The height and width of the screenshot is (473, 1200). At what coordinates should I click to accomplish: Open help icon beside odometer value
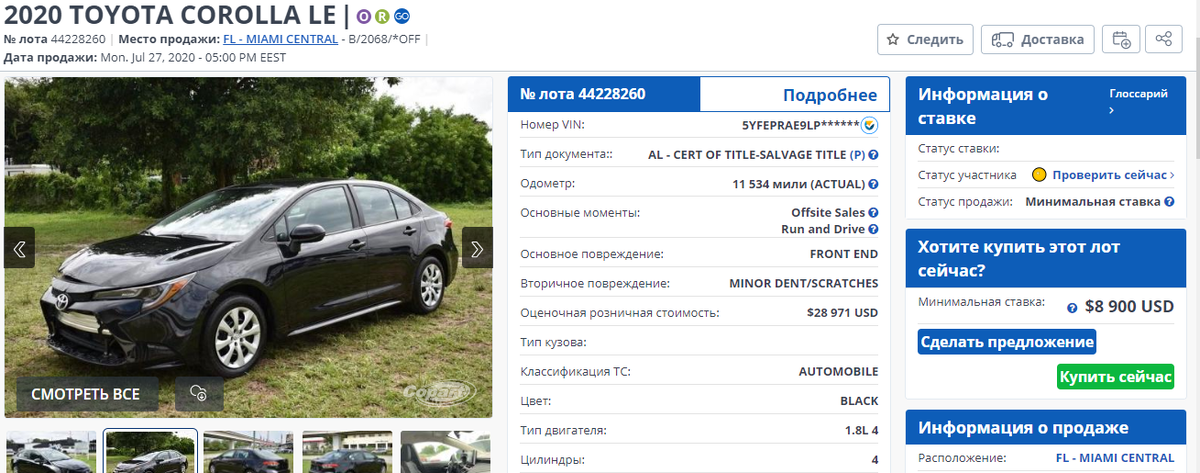[873, 185]
